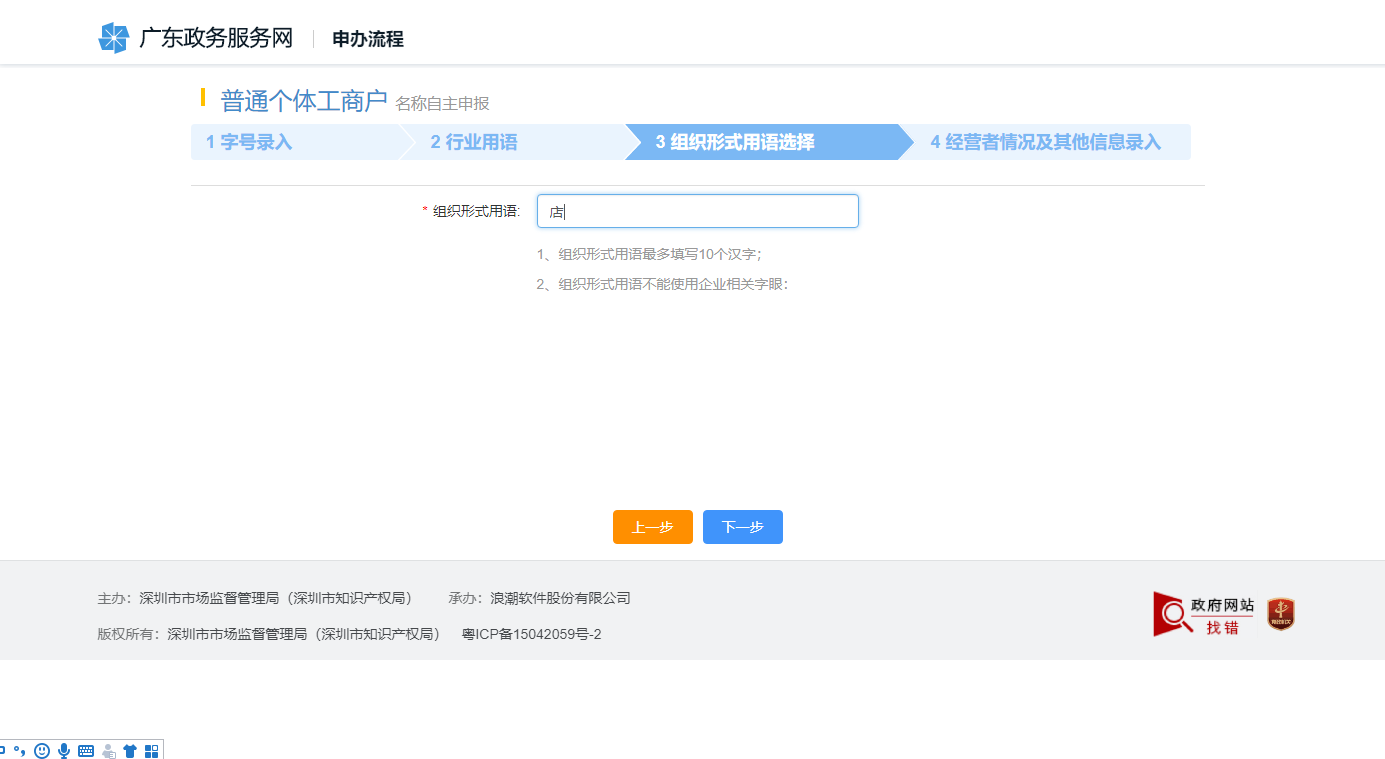Click the 上一步 button

[x=652, y=527]
